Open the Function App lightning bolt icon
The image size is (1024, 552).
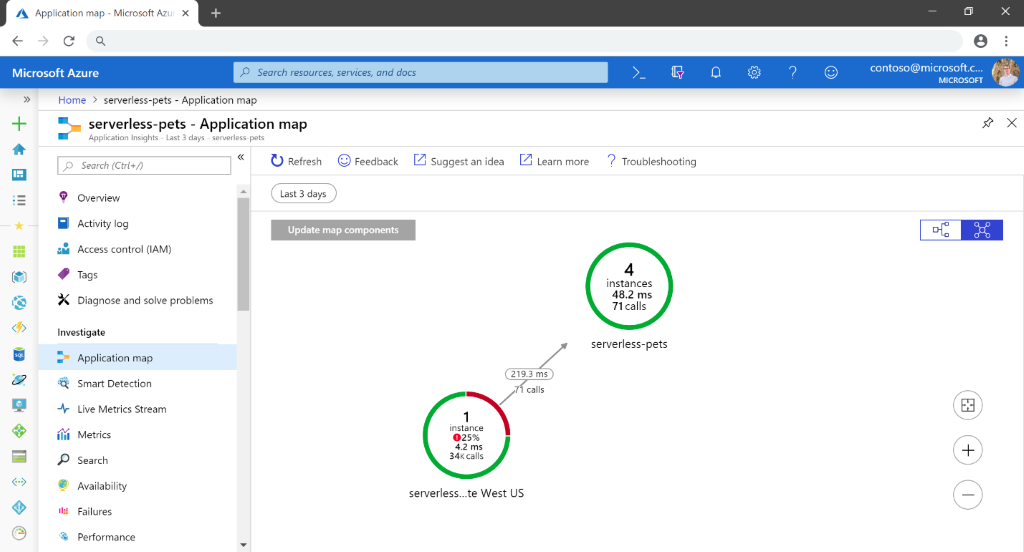coord(19,328)
